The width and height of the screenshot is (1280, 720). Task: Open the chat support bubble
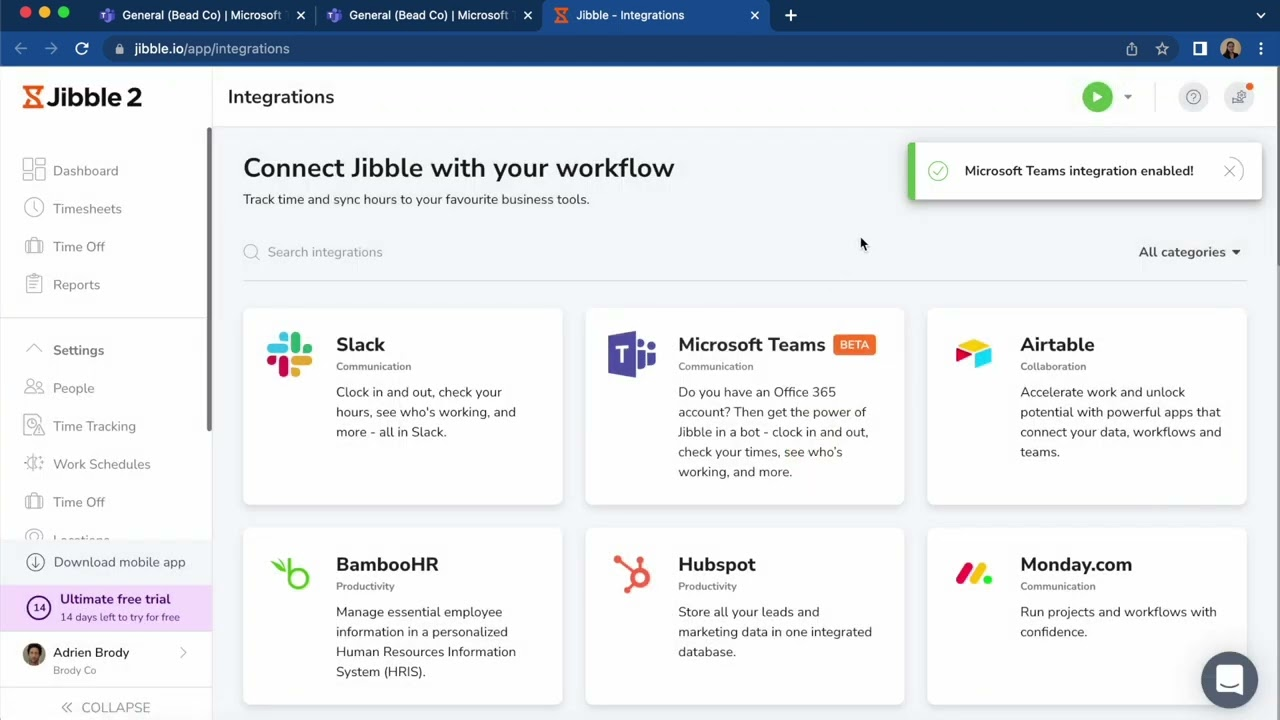(1229, 679)
